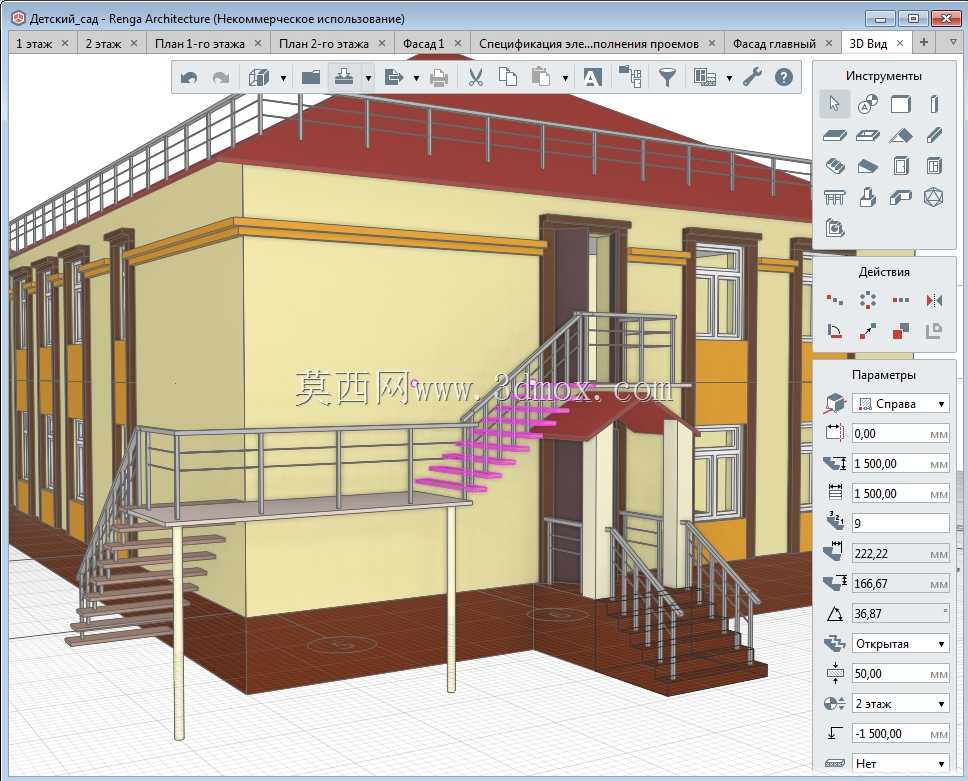This screenshot has width=968, height=781.
Task: Open the project explorer tree icon
Action: (630, 77)
